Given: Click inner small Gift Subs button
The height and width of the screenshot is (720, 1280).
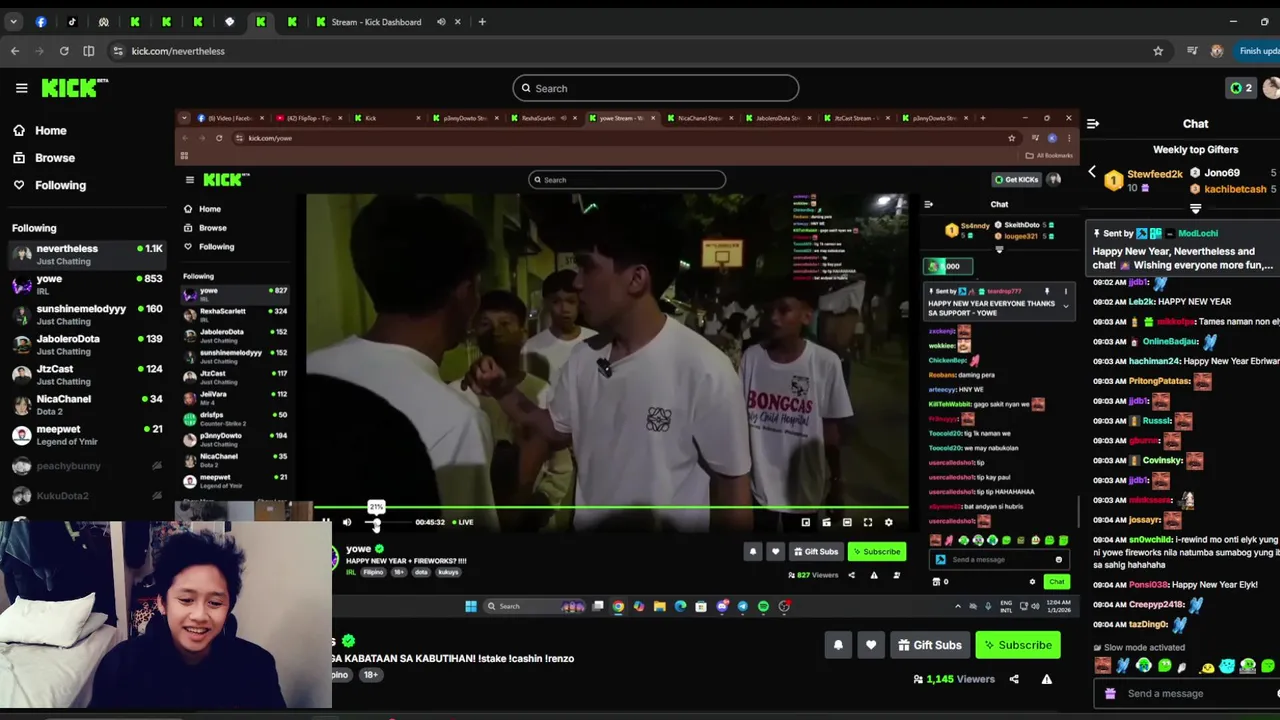Looking at the screenshot, I should (816, 552).
